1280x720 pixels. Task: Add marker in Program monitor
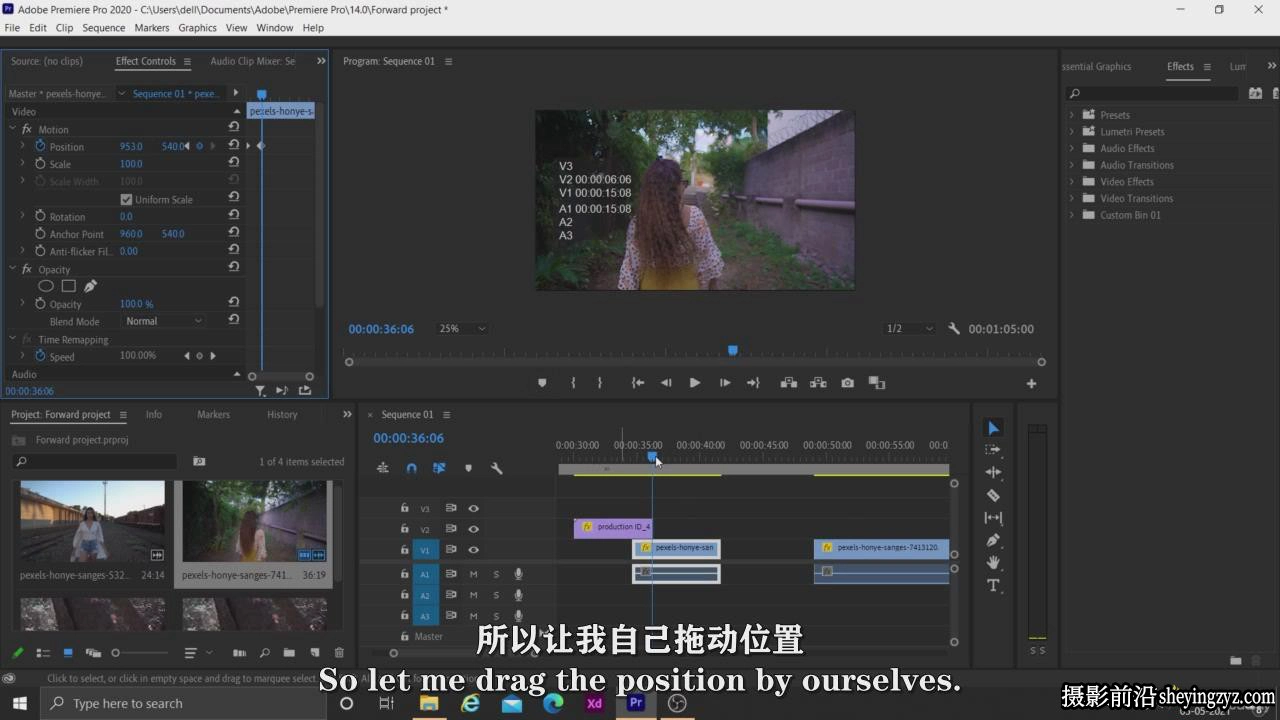[x=542, y=383]
